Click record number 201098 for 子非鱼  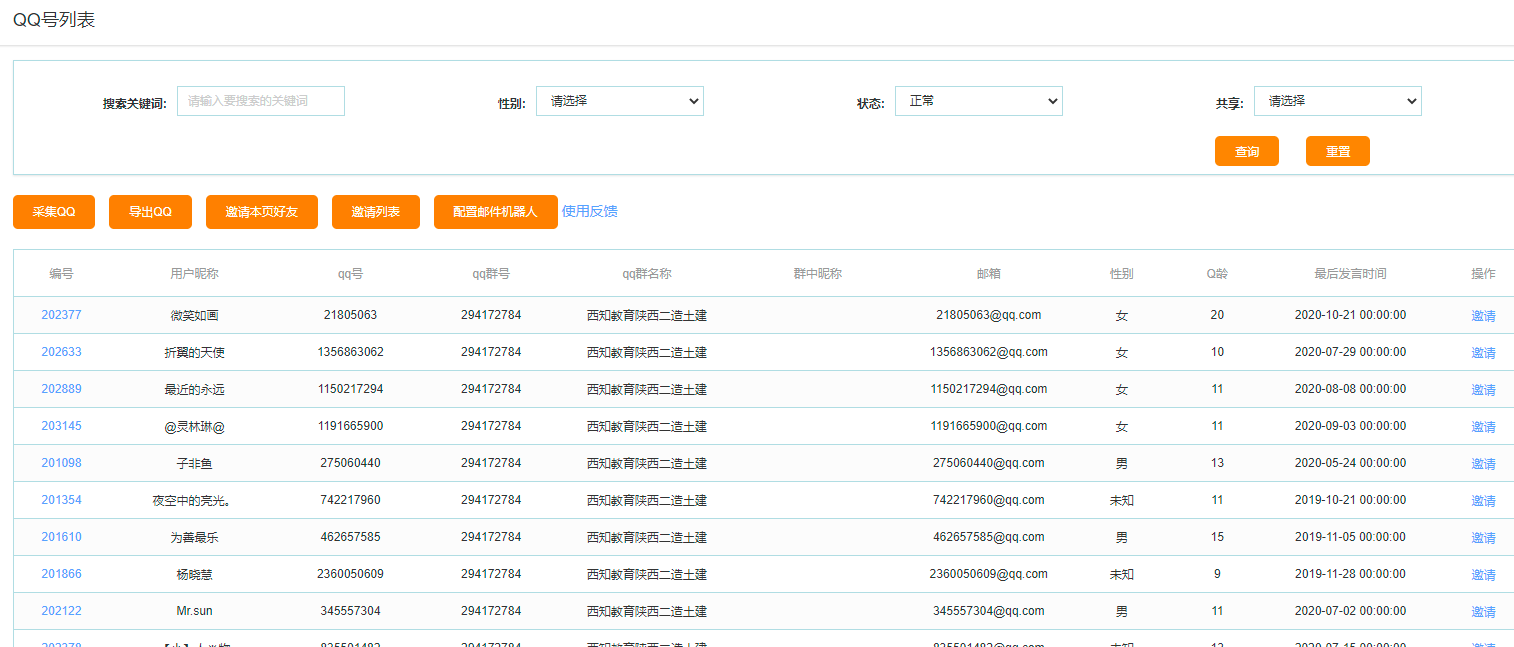point(62,462)
